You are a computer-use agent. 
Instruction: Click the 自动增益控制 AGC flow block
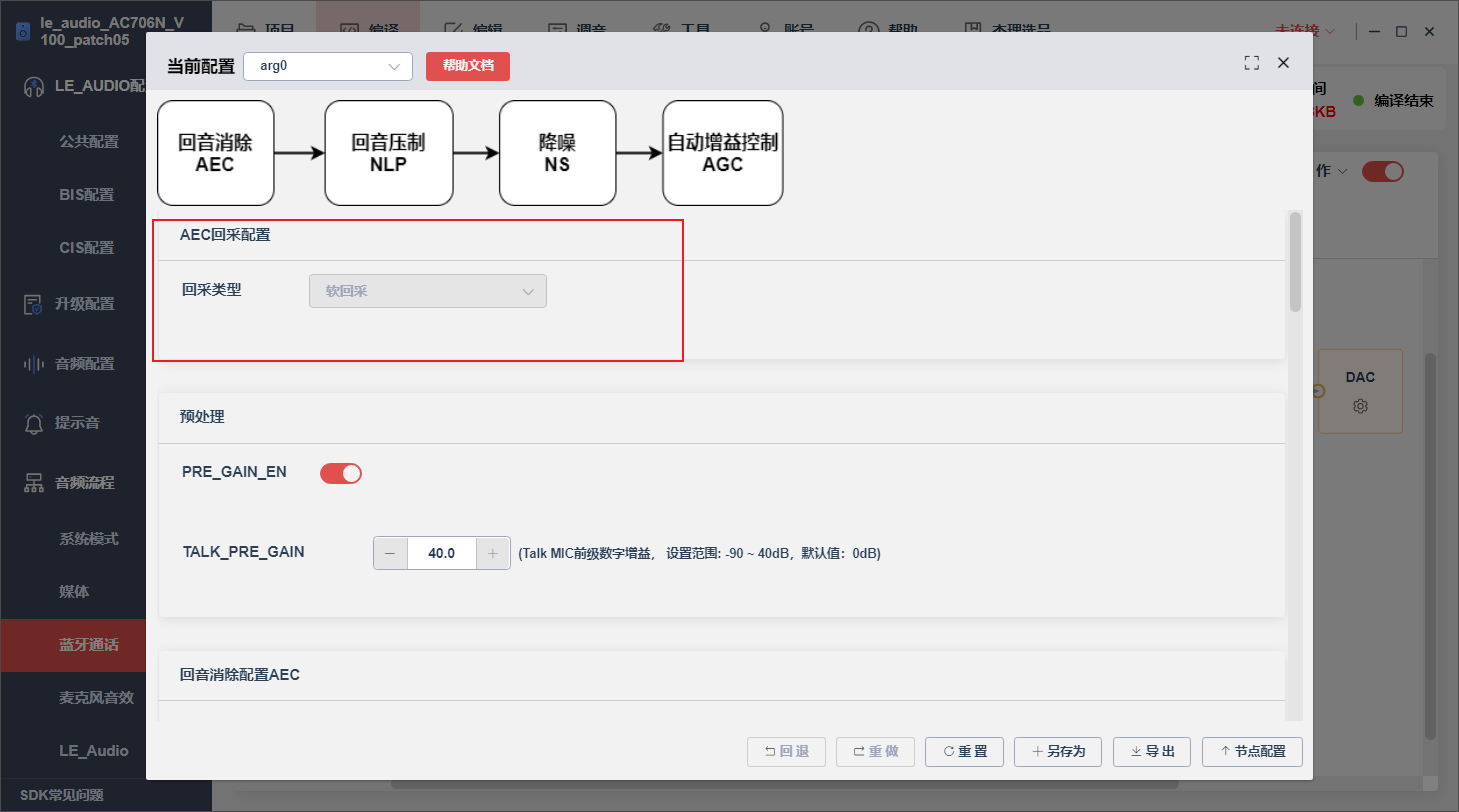point(723,153)
